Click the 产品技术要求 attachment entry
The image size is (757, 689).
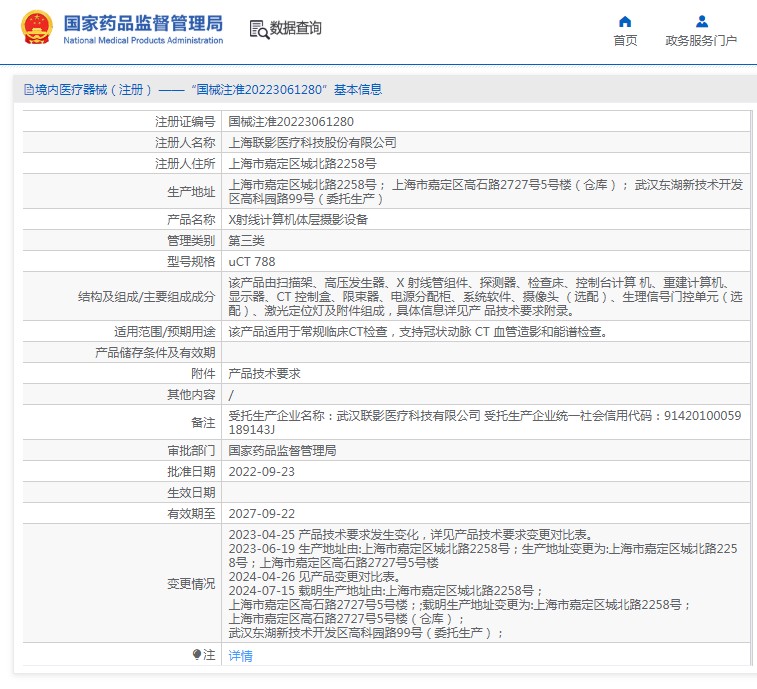coord(264,373)
